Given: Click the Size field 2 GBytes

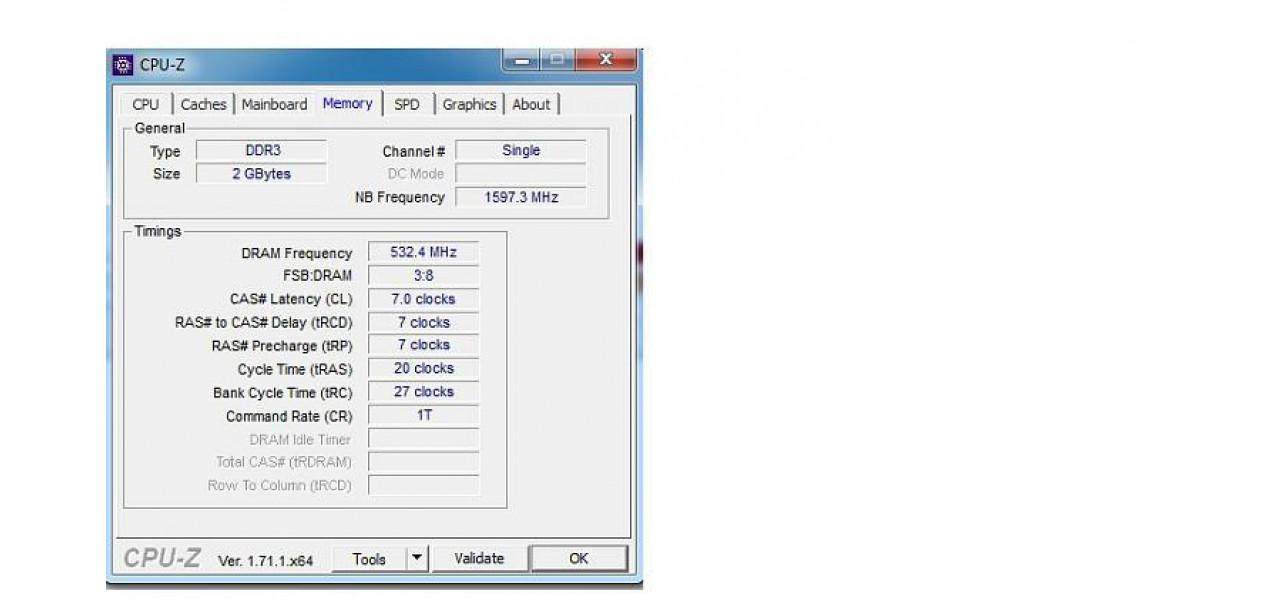Looking at the screenshot, I should tap(262, 174).
